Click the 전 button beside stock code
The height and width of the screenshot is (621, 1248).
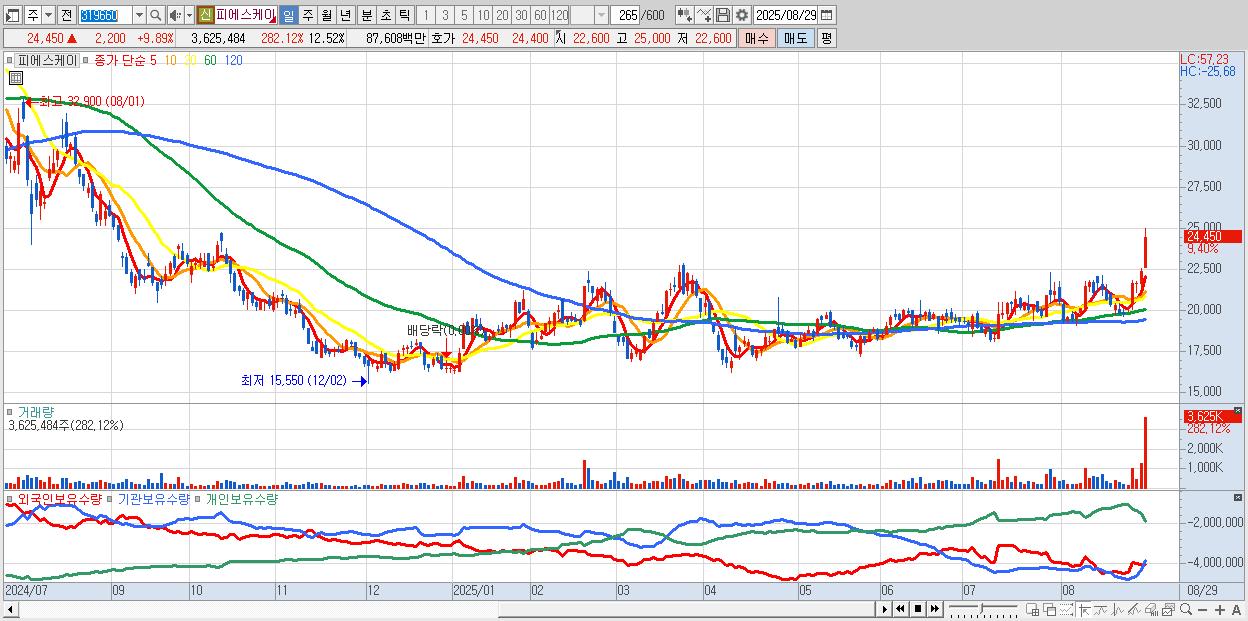66,15
